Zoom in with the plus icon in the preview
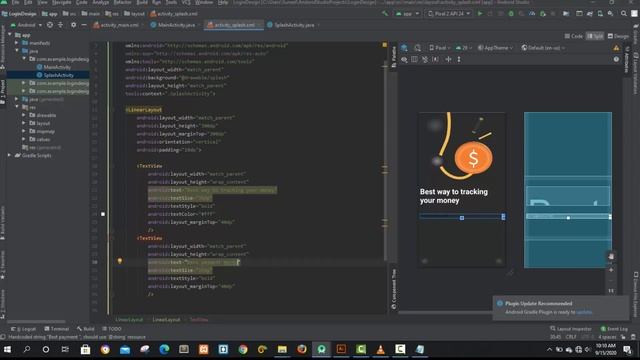 [611, 270]
